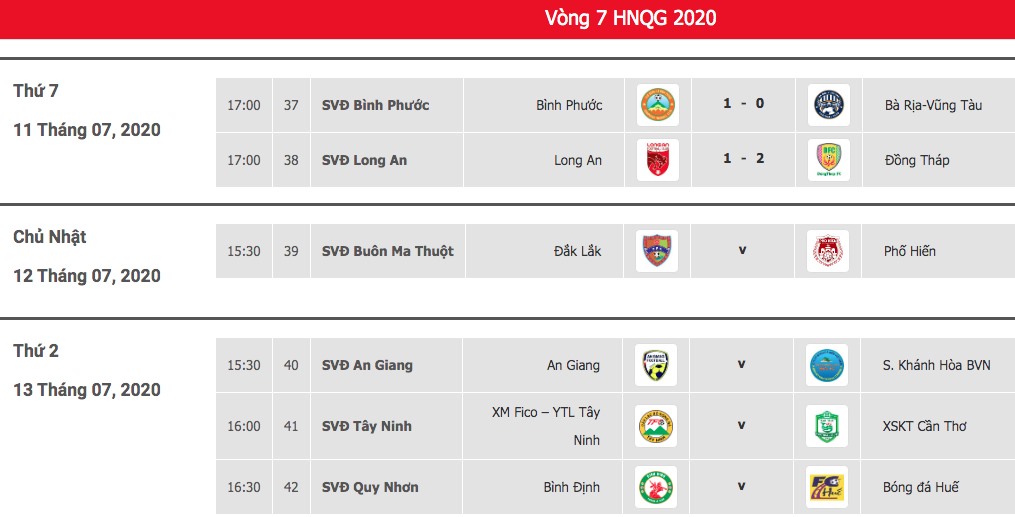
Task: Open the 1 - 0 match result
Action: [743, 104]
